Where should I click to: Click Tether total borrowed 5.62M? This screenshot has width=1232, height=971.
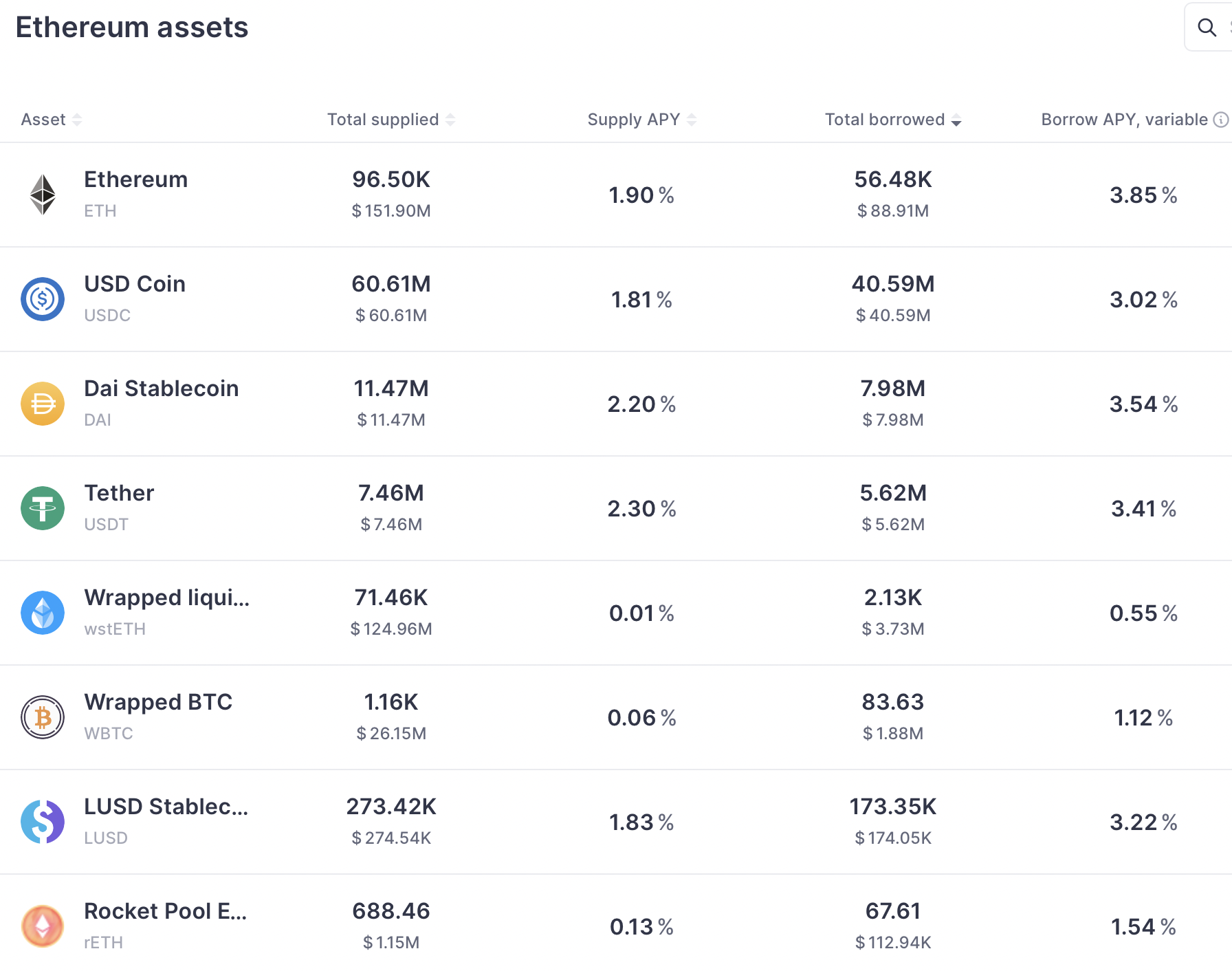point(893,493)
